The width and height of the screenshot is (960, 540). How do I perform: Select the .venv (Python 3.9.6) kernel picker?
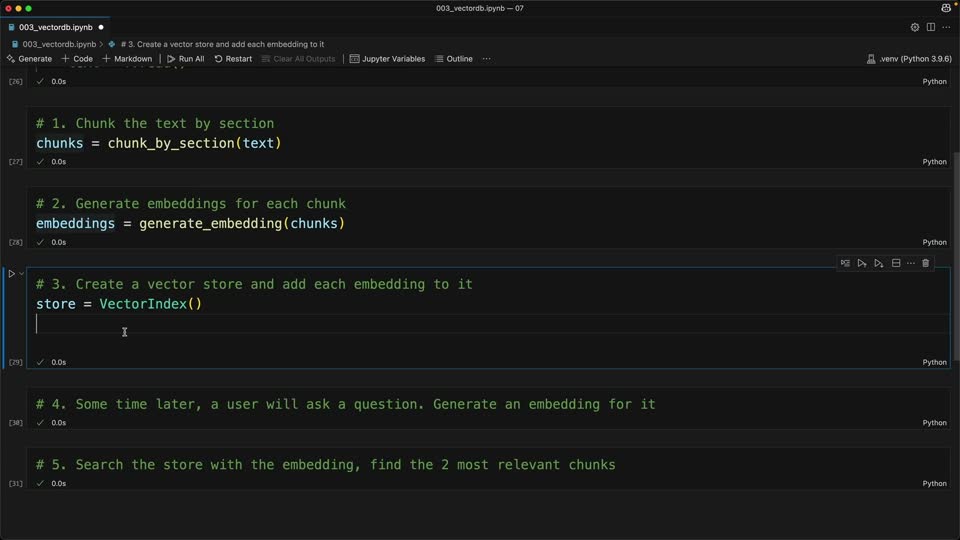tap(909, 59)
